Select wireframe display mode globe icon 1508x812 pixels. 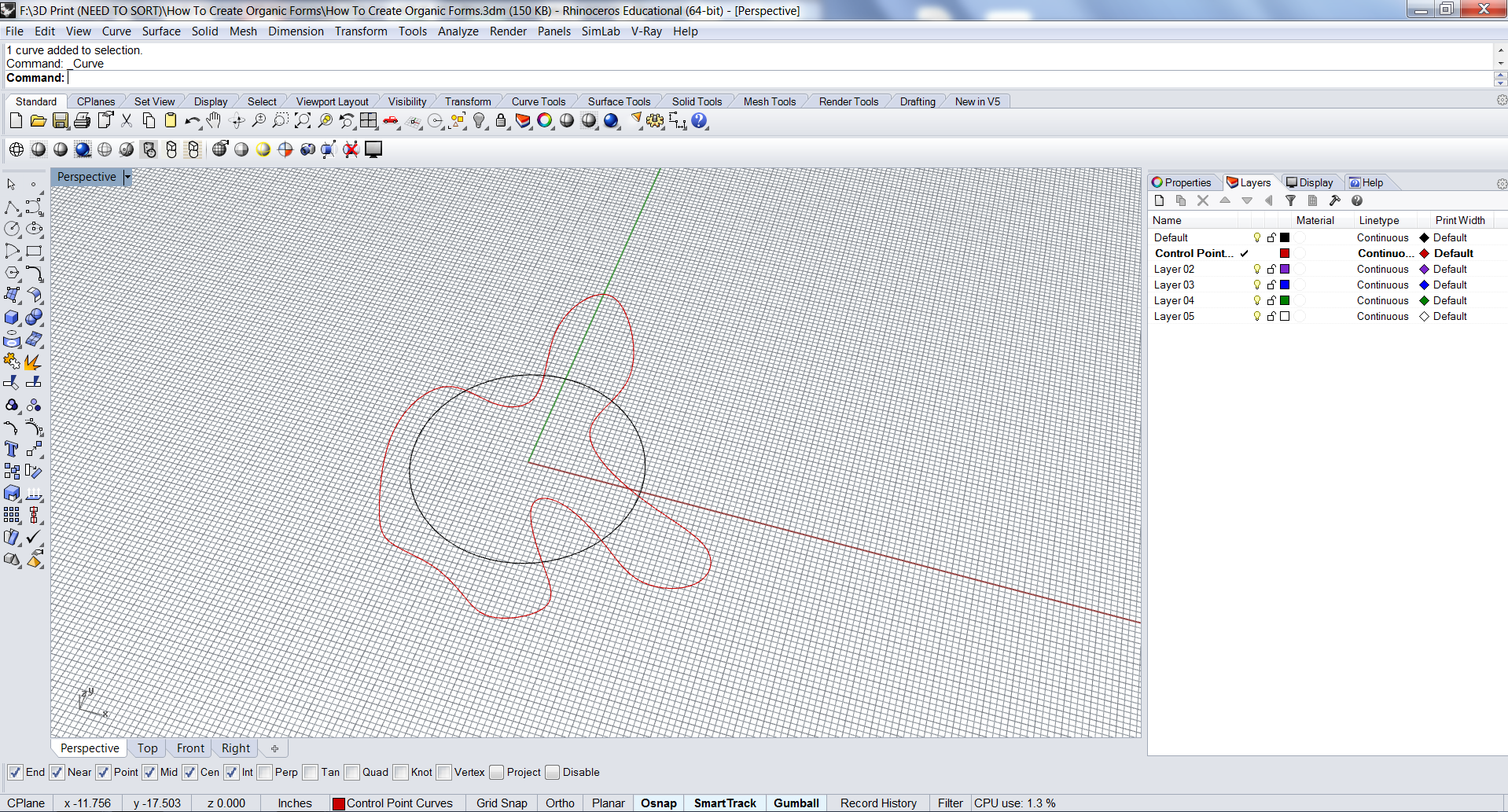click(17, 149)
